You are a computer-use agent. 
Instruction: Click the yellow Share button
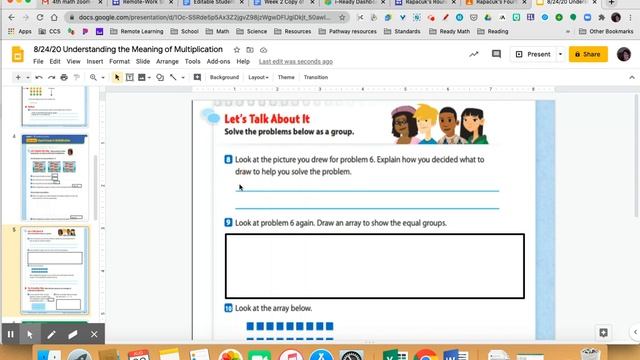point(588,54)
